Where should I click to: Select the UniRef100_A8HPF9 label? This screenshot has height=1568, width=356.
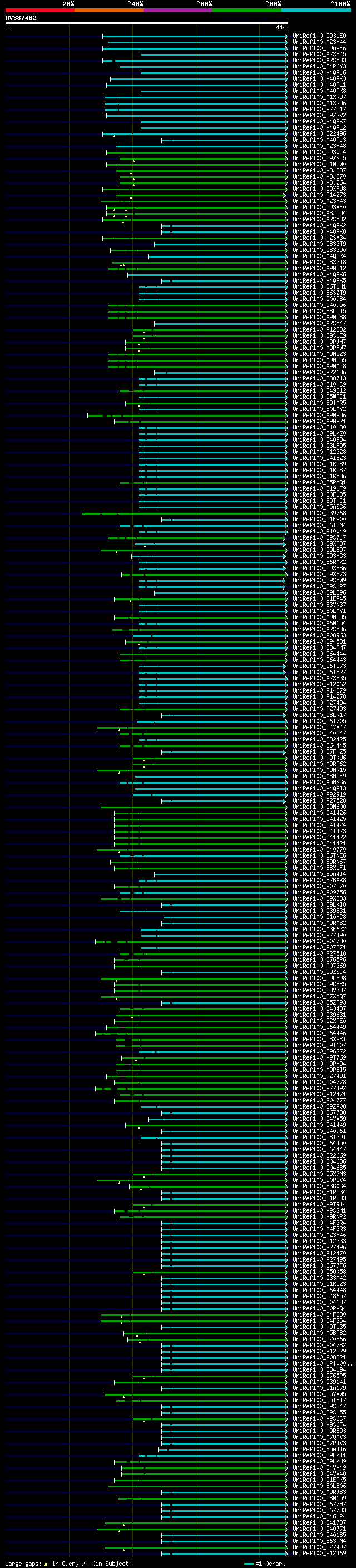tap(319, 775)
